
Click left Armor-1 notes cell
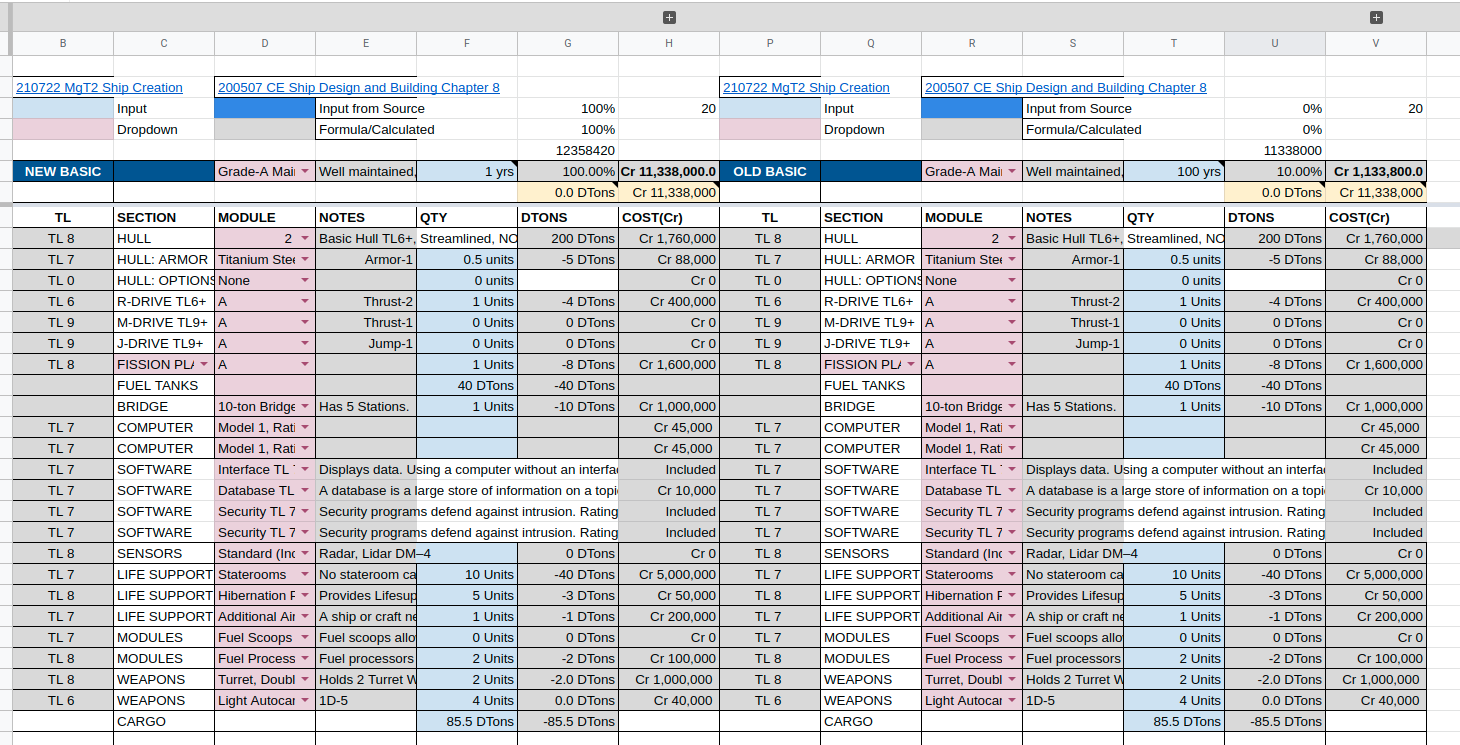(x=366, y=260)
